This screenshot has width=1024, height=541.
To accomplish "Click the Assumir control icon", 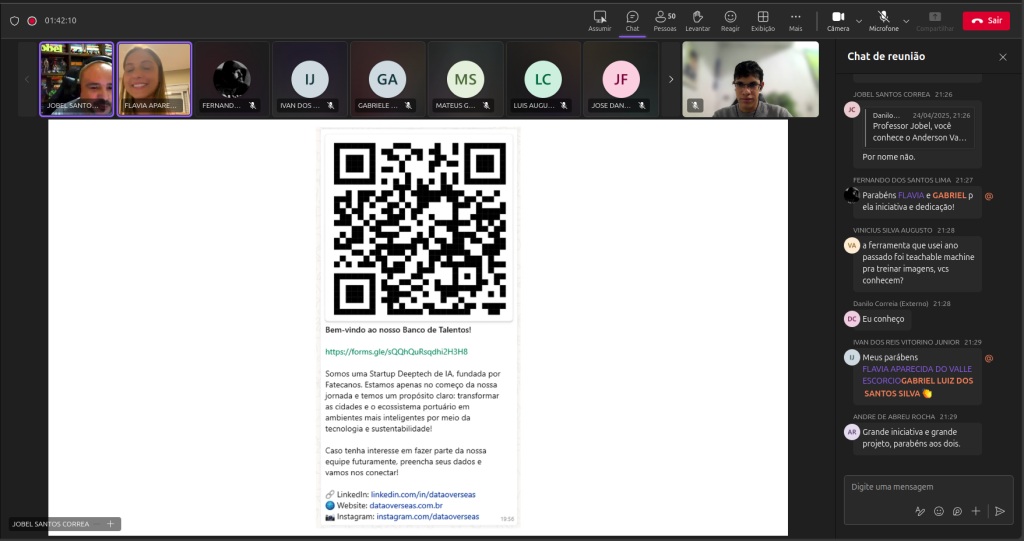I will (600, 20).
